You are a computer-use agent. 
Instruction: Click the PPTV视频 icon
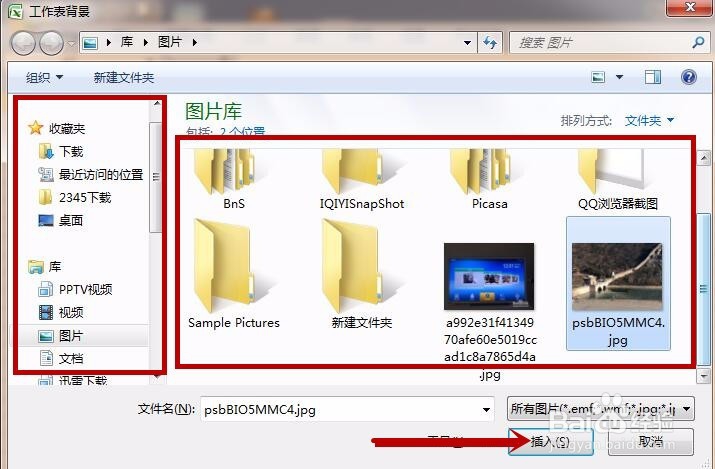pyautogui.click(x=46, y=289)
